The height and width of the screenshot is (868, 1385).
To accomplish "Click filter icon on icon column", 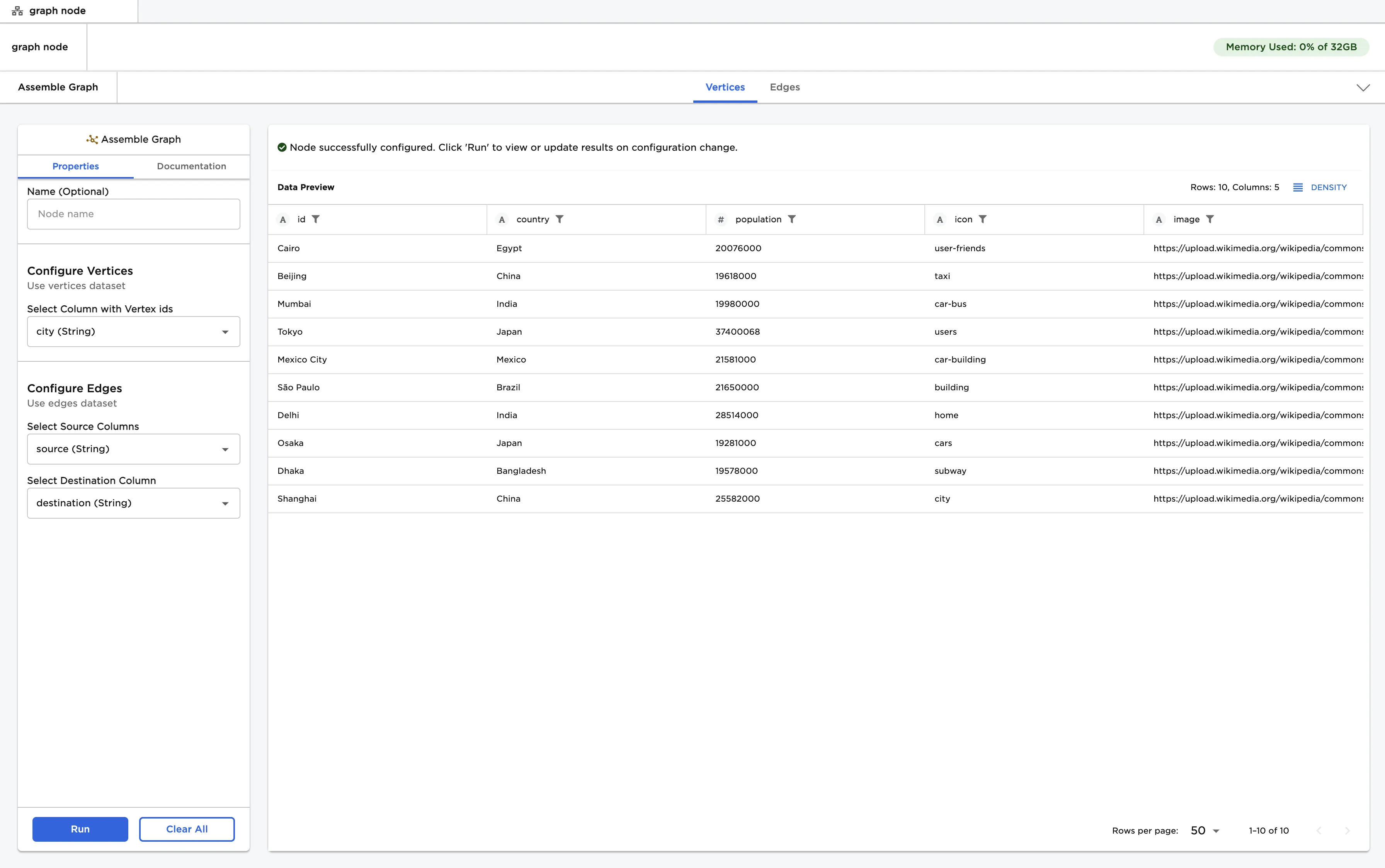I will [x=983, y=219].
